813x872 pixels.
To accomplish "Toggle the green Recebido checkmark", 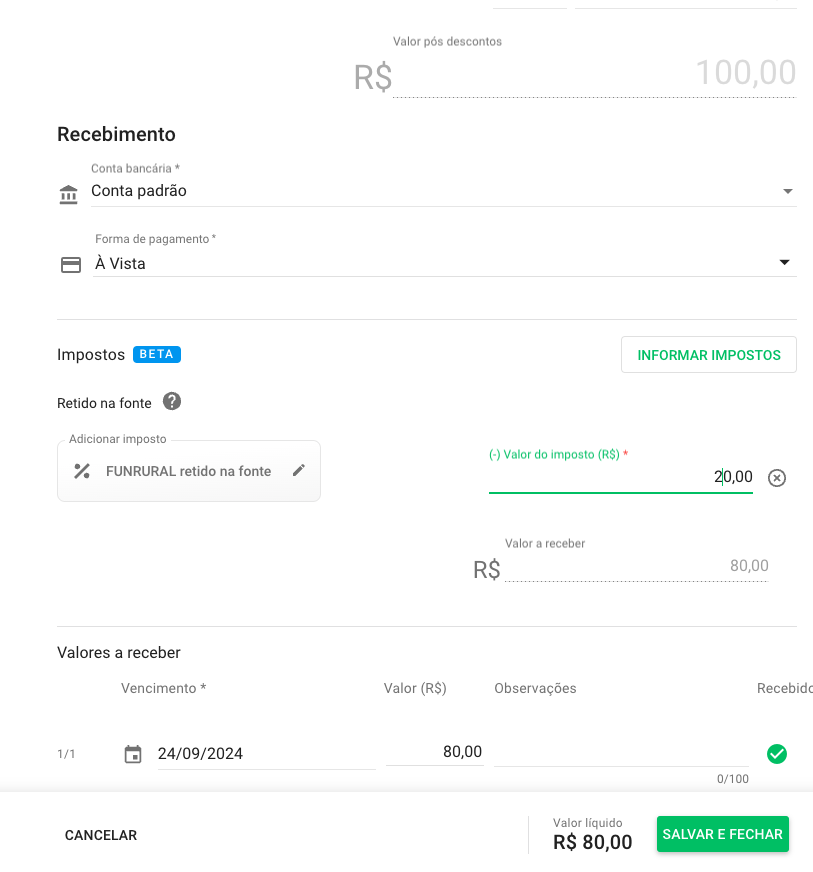I will 777,754.
